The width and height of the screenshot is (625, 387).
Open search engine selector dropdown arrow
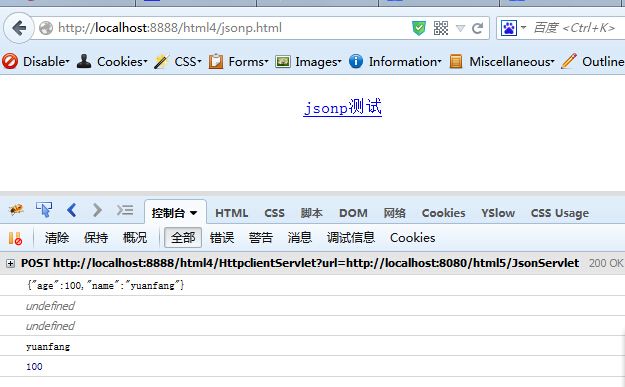point(523,28)
